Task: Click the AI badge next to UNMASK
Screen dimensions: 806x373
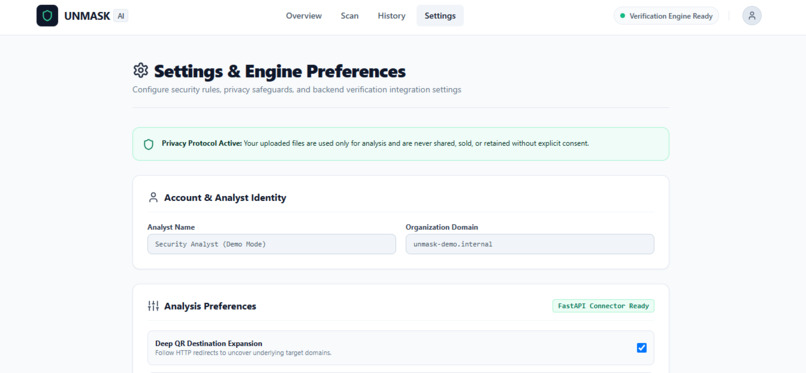Action: pyautogui.click(x=121, y=16)
